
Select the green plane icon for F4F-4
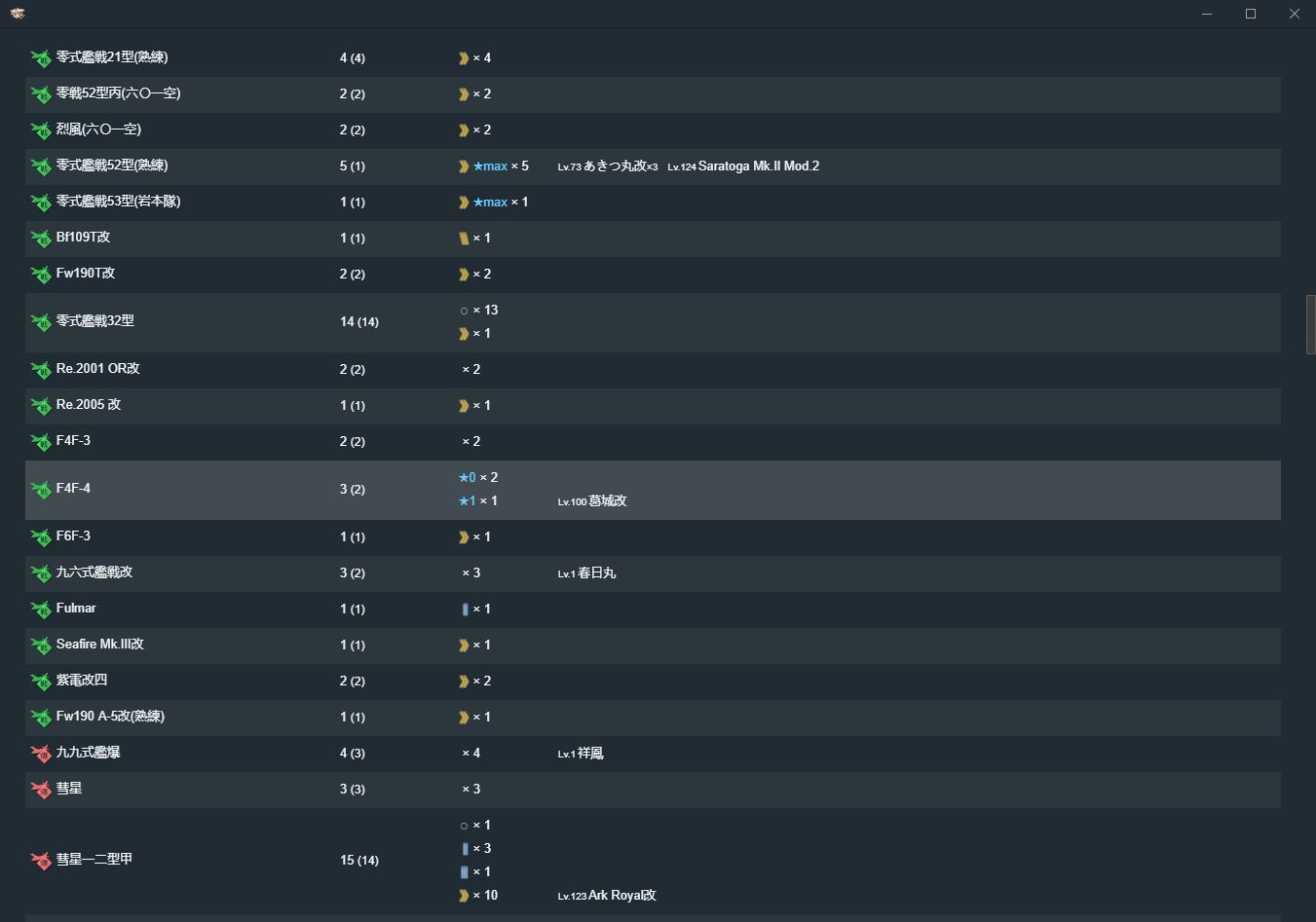(x=41, y=490)
